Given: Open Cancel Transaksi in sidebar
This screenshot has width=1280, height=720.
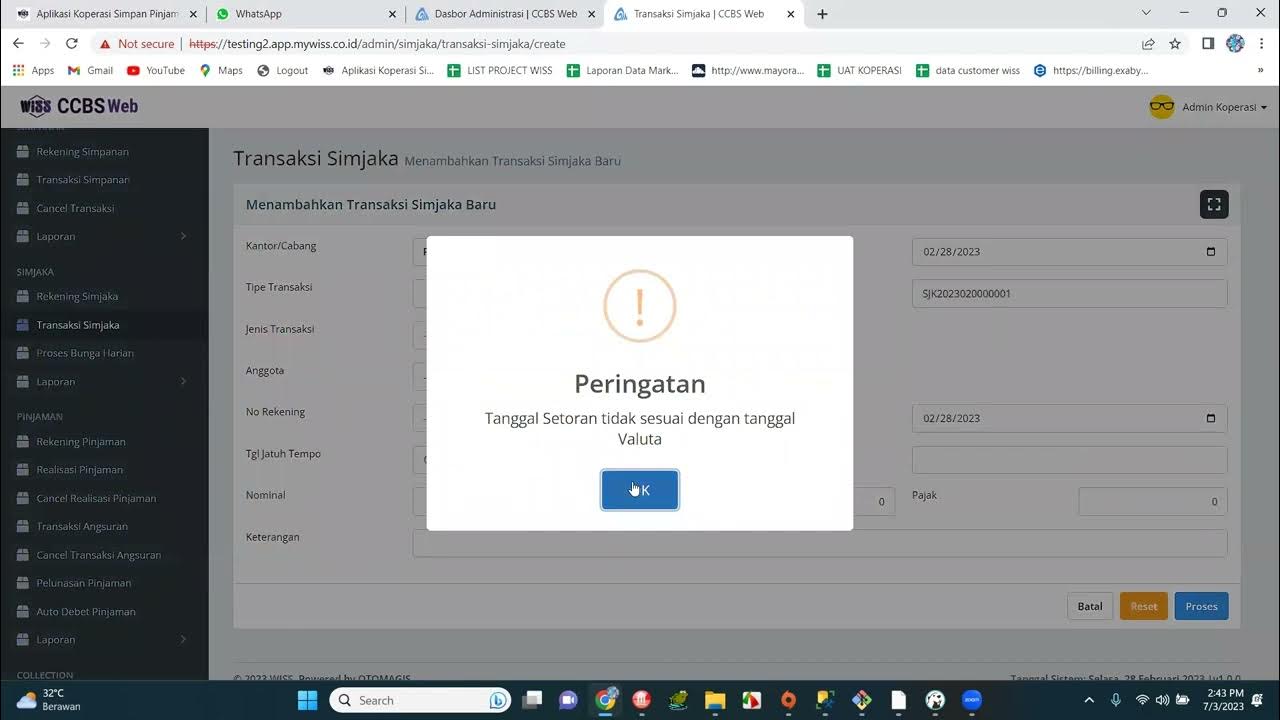Looking at the screenshot, I should pos(75,208).
